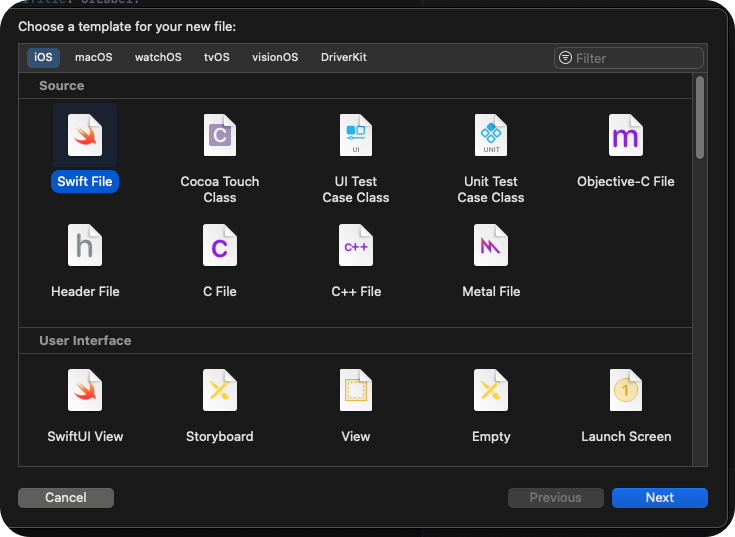
Task: Select the Storyboard template icon
Action: point(220,390)
